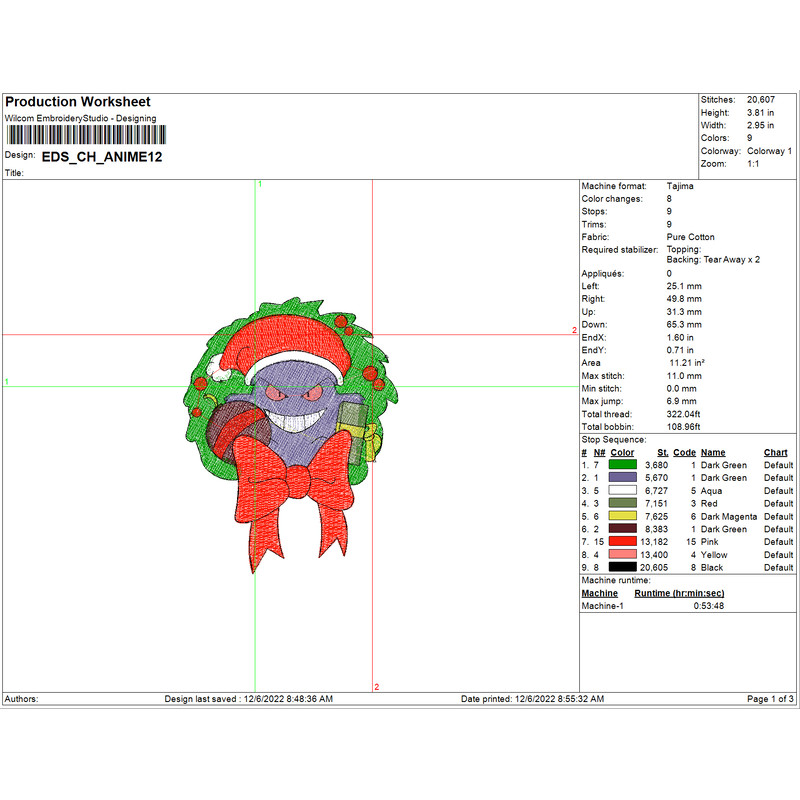Click the barcode under the Wilcom EmbroideryStudio text
Screen dimensions: 800x800
(82, 135)
